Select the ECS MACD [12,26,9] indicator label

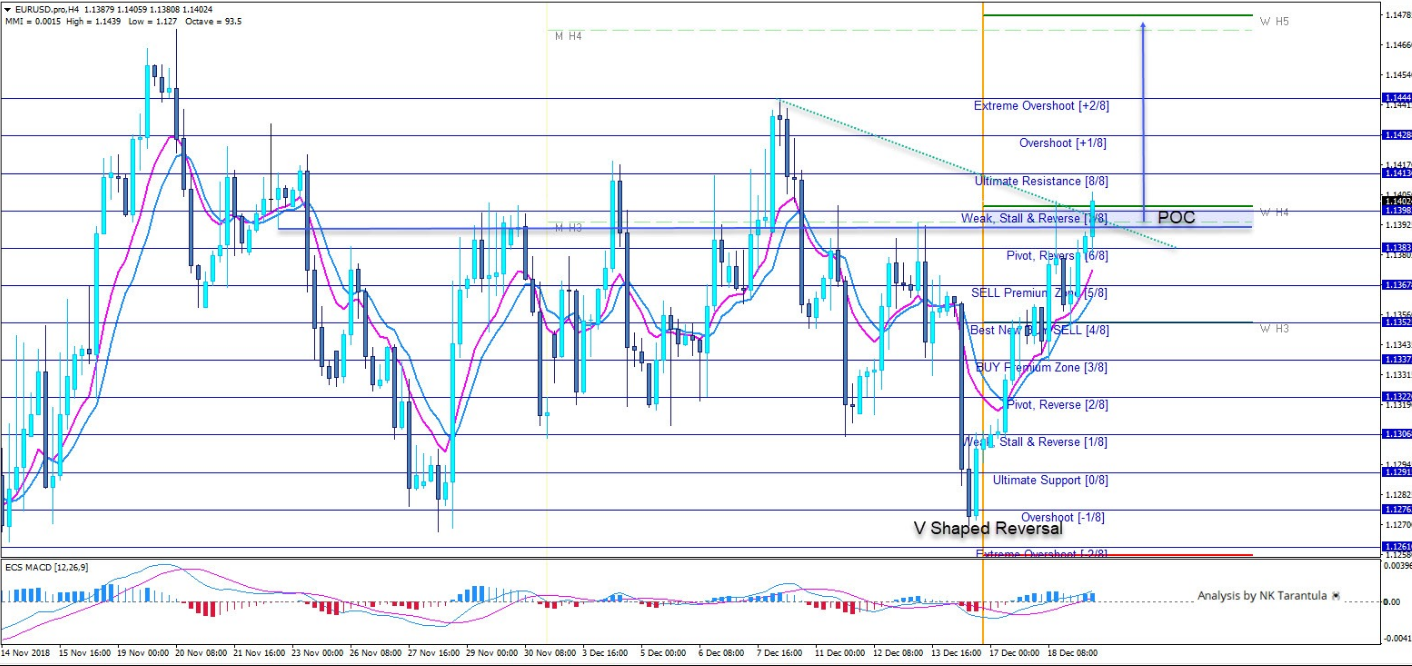click(x=47, y=568)
